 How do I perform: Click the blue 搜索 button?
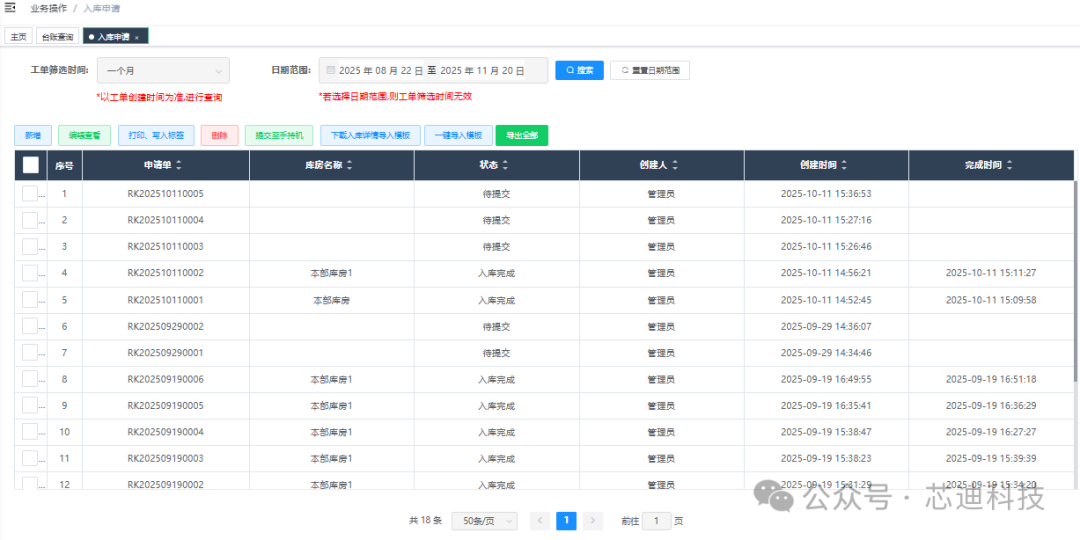[x=579, y=70]
